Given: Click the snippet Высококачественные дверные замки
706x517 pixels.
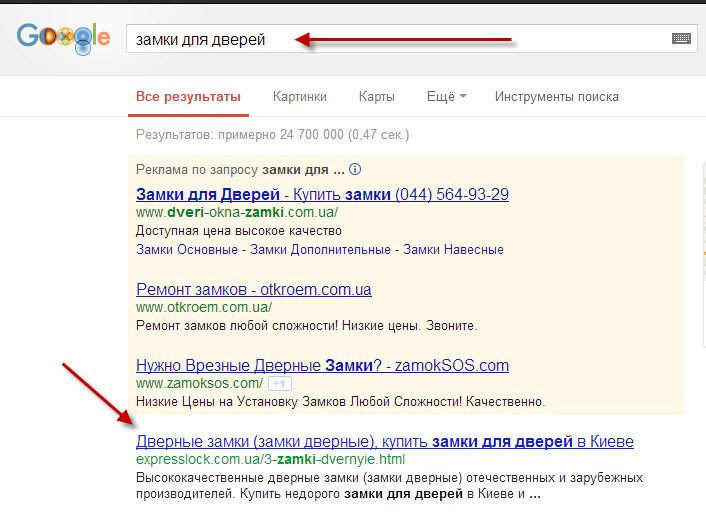Looking at the screenshot, I should tap(389, 485).
